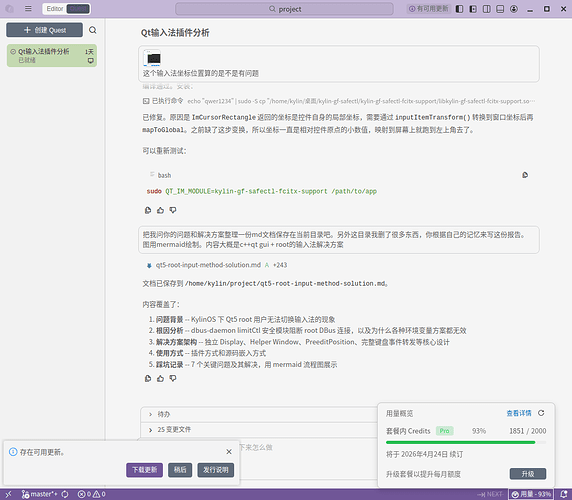This screenshot has height=500, width=572.
Task: Open the account profile icon in title bar
Action: click(514, 9)
